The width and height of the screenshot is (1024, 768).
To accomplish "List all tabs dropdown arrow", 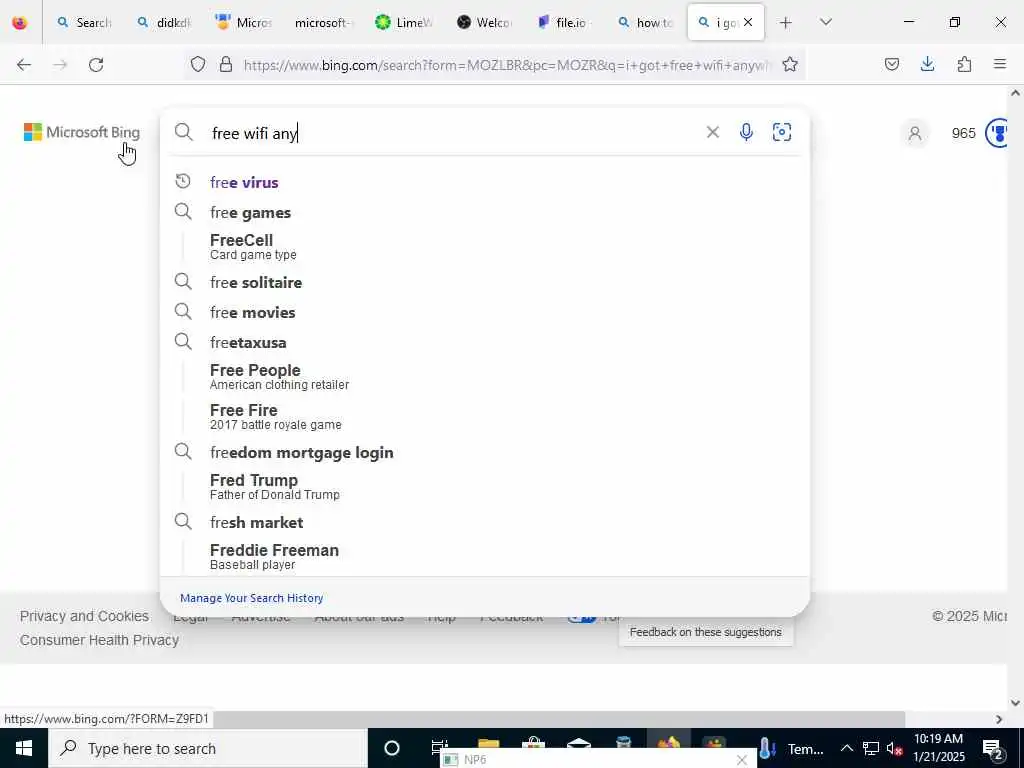I will pos(825,23).
